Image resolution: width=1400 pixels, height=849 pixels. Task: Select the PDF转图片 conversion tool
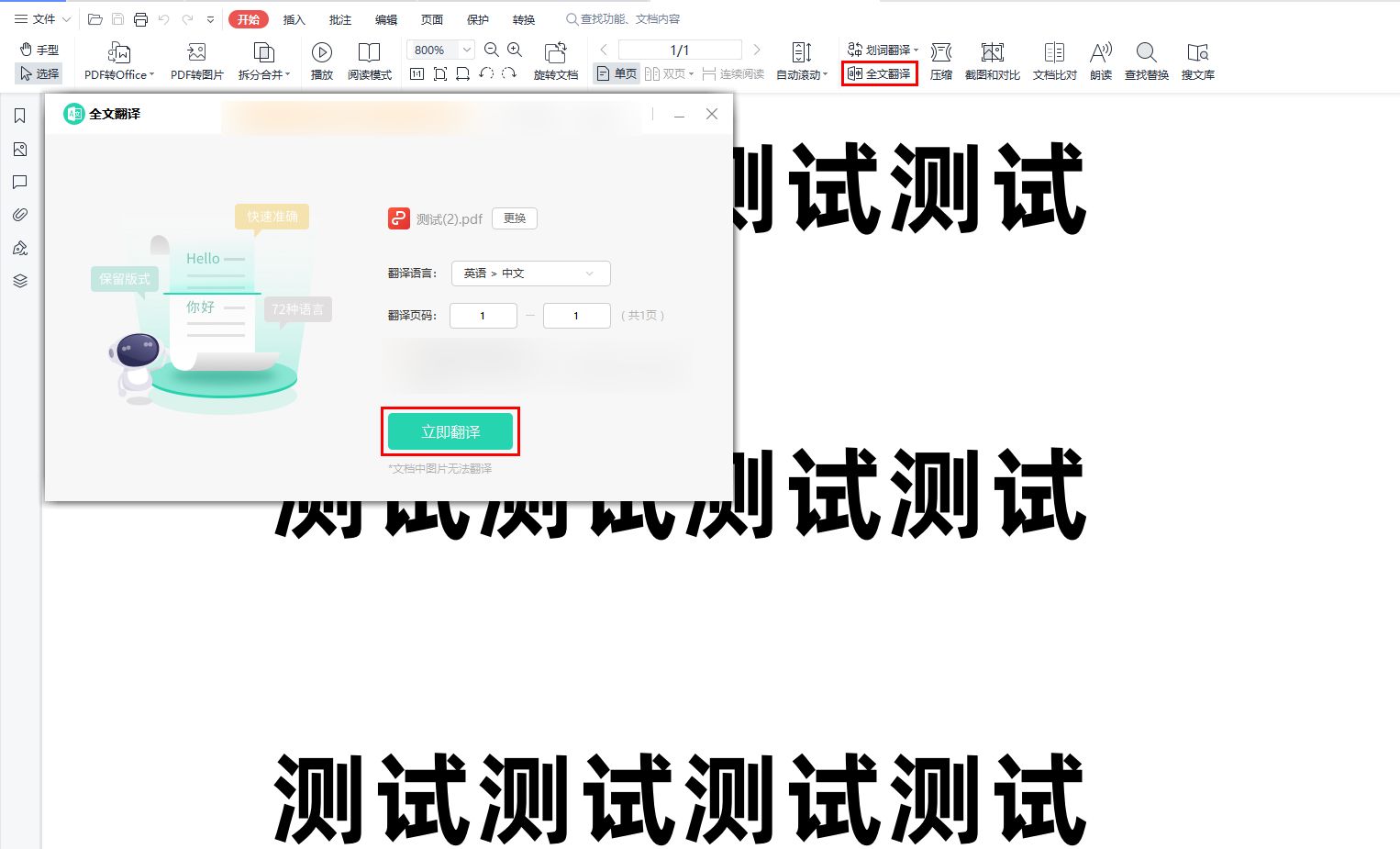pos(195,60)
